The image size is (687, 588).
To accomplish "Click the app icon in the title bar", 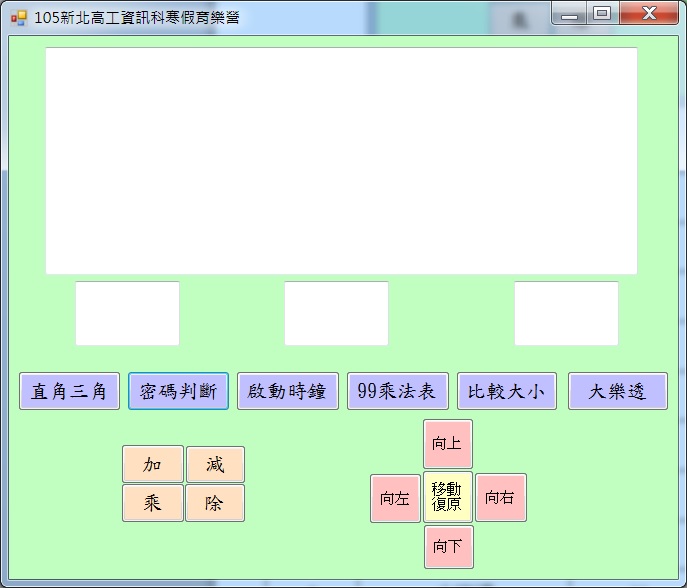I will pyautogui.click(x=19, y=17).
